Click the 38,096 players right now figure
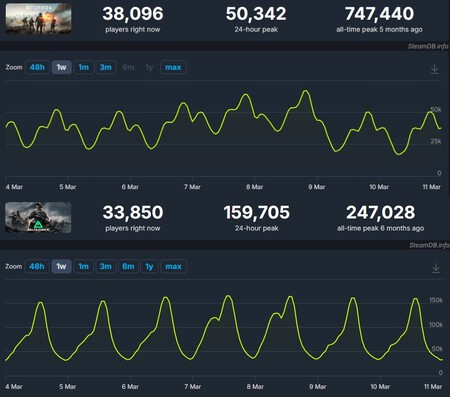This screenshot has width=450, height=397. click(133, 14)
